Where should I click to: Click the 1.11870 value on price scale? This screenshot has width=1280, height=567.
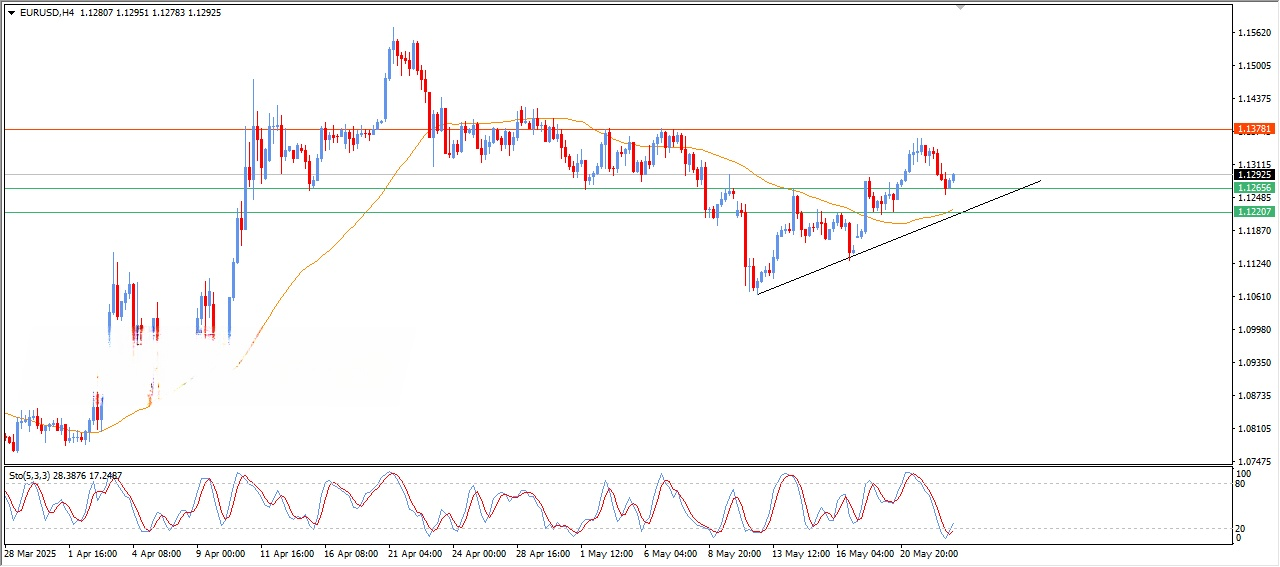(1254, 231)
